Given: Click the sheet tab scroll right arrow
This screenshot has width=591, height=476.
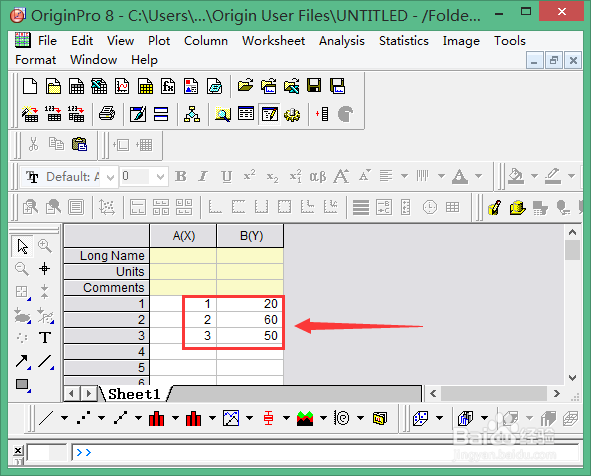Looking at the screenshot, I should (89, 394).
